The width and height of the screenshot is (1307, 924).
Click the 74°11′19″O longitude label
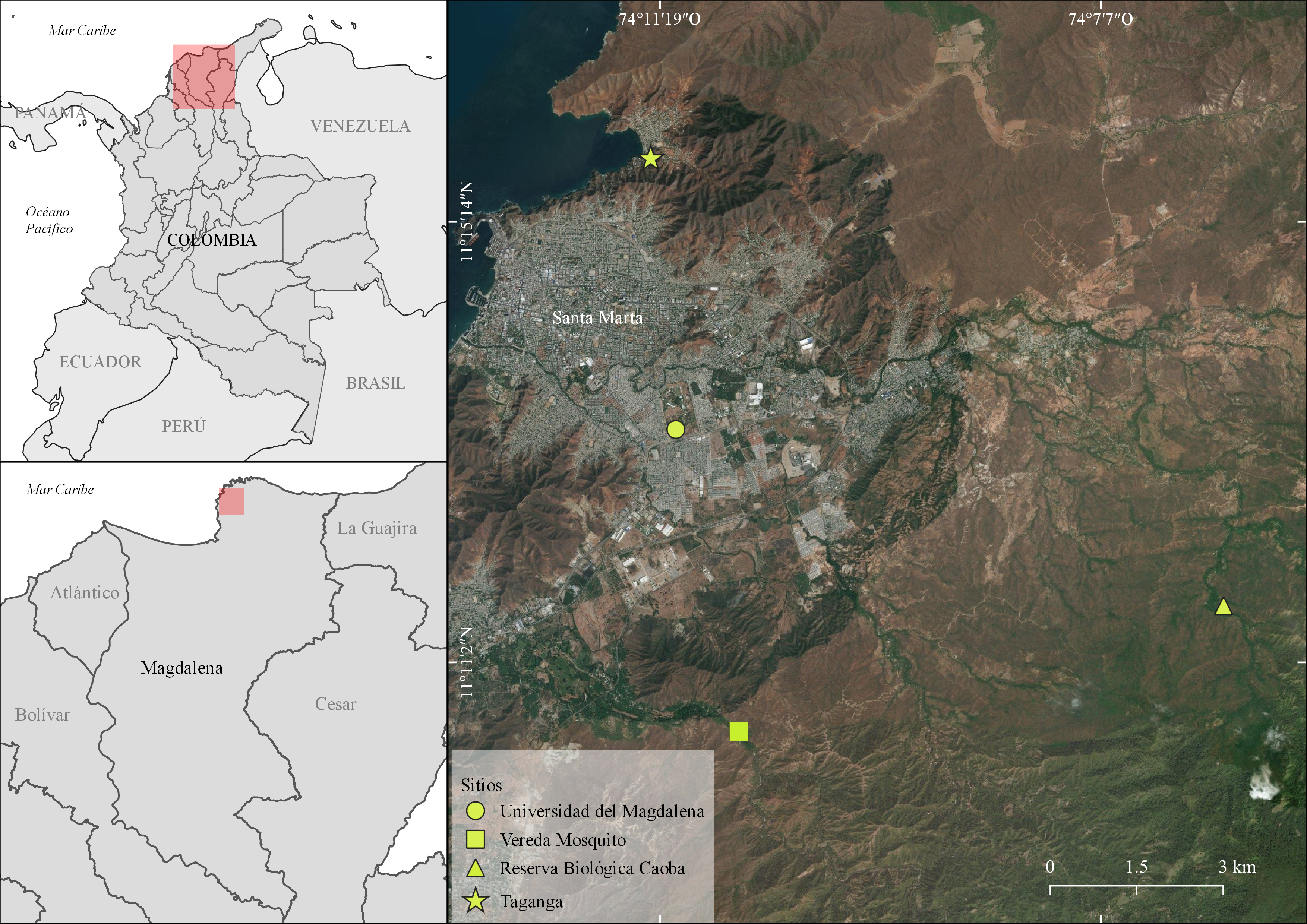tap(660, 19)
